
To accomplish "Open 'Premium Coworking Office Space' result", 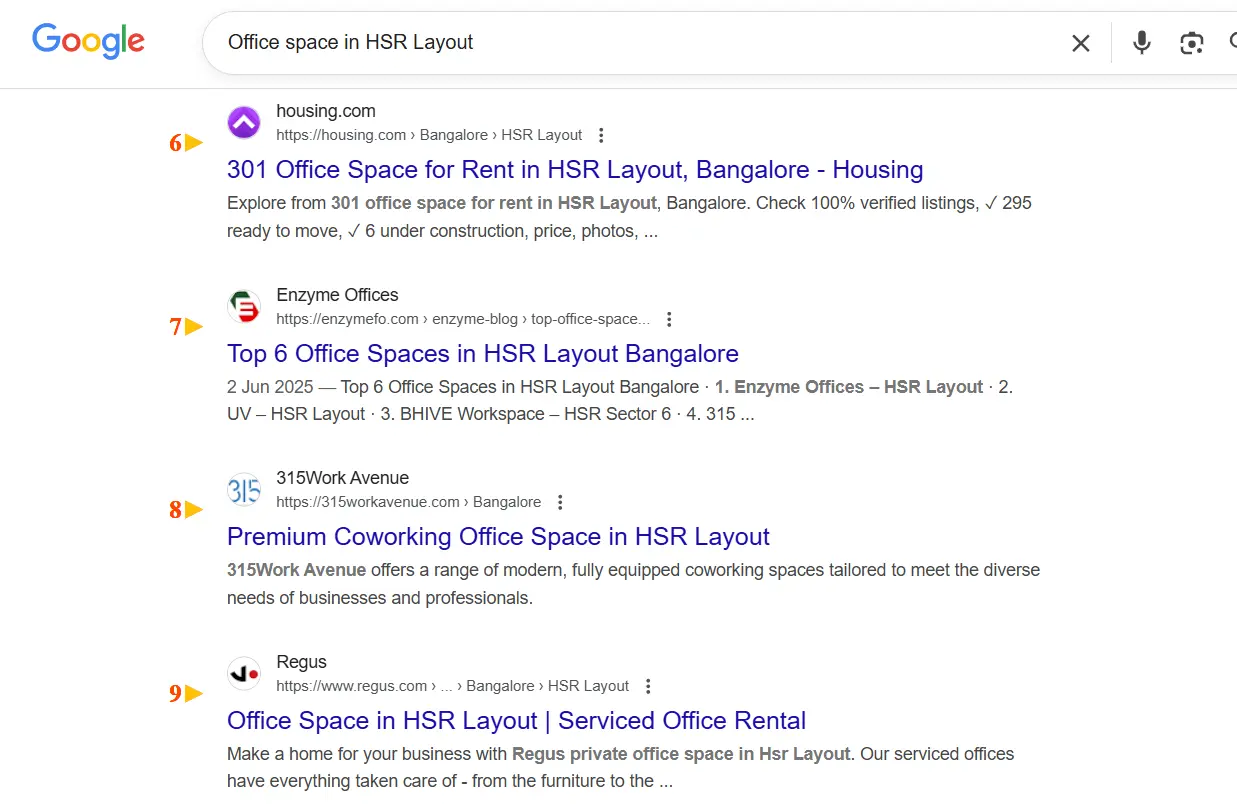I will pos(498,537).
